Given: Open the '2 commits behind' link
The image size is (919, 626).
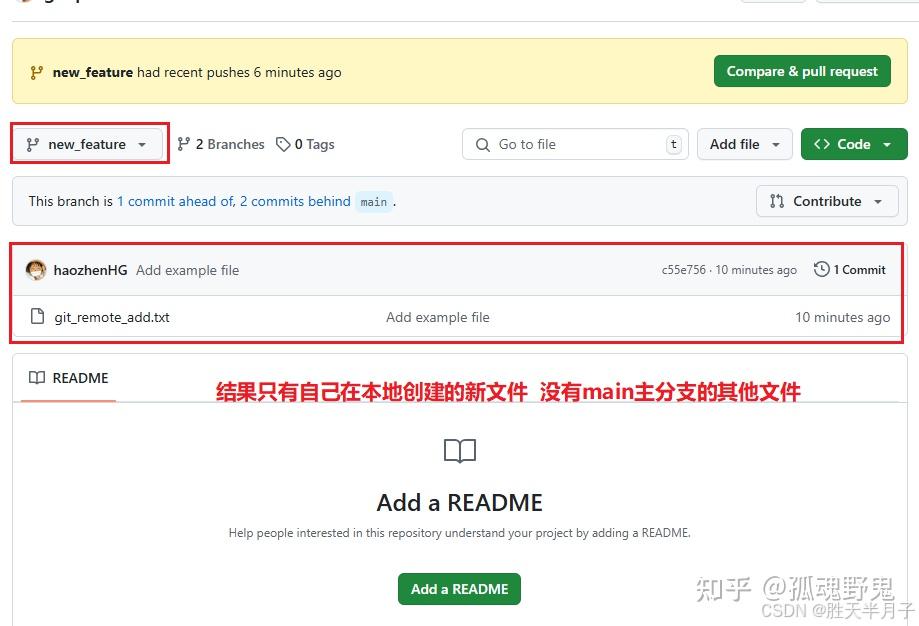Looking at the screenshot, I should click(295, 201).
